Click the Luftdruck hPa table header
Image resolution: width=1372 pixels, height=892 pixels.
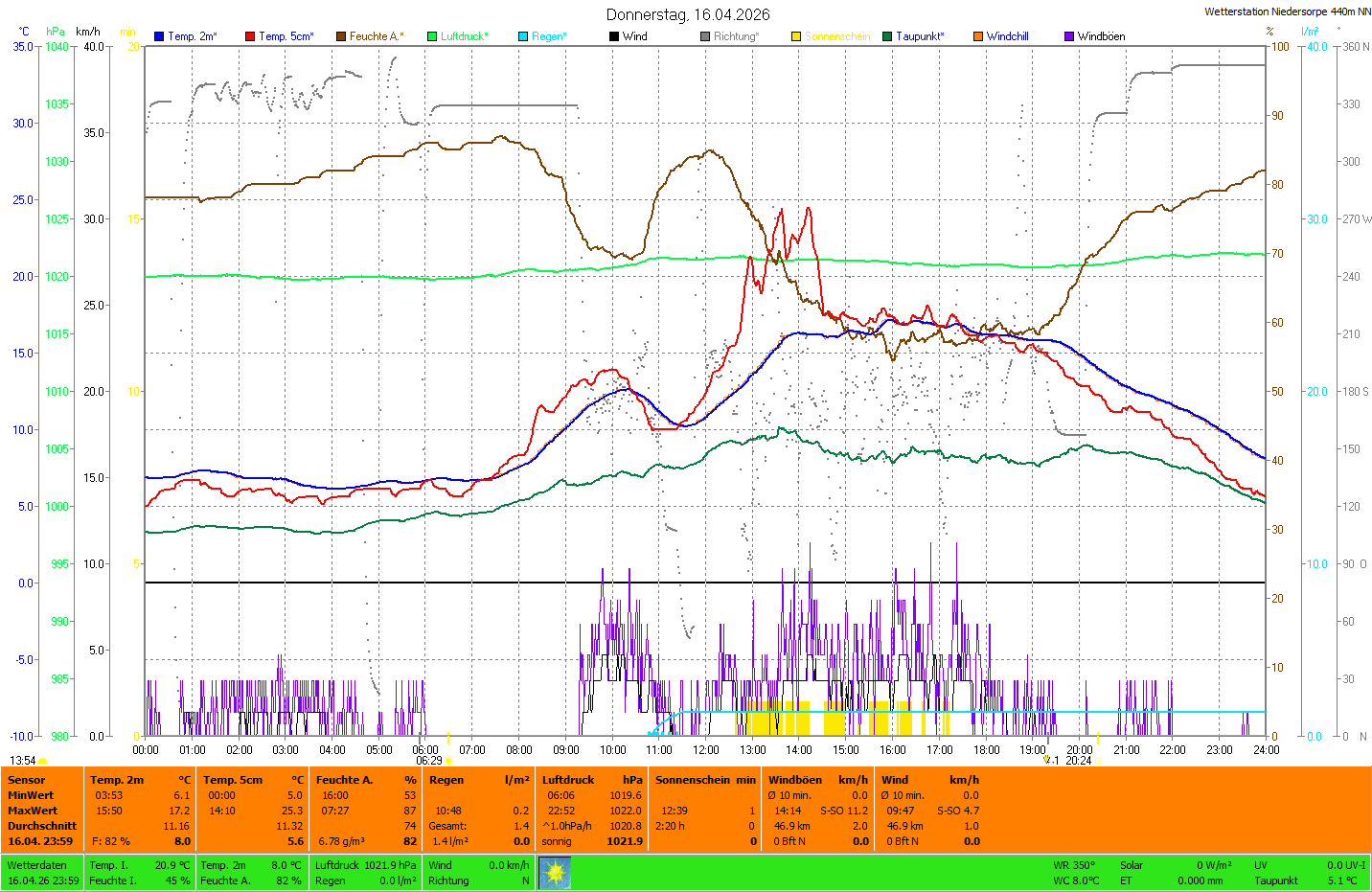pos(591,780)
